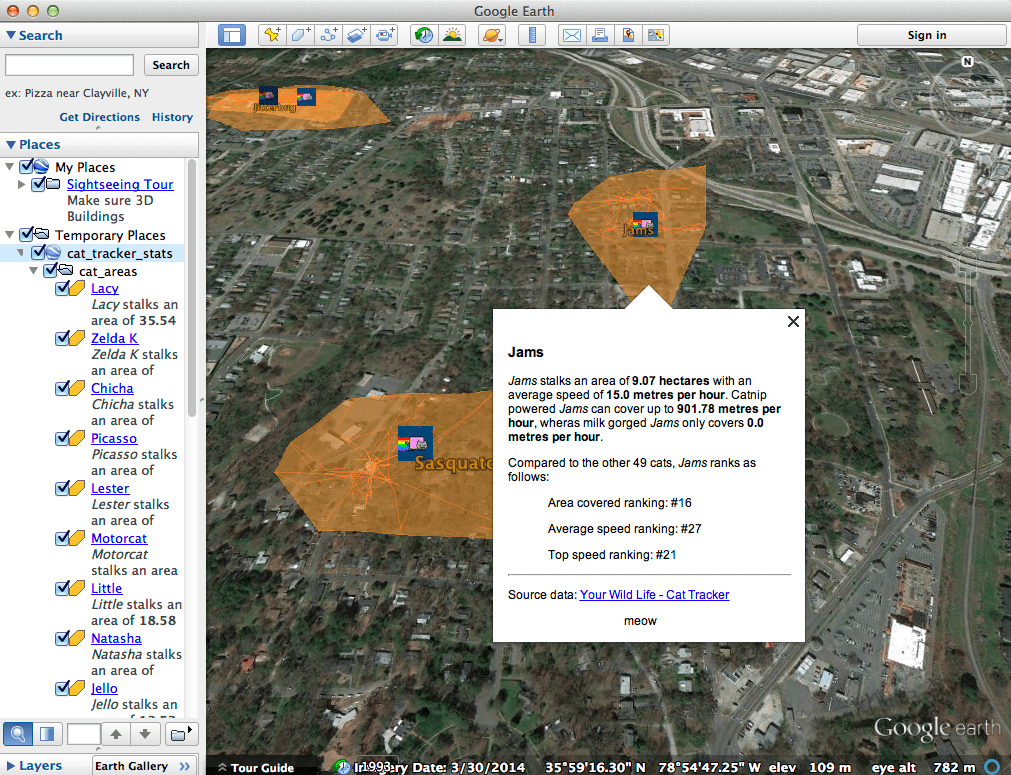Image resolution: width=1011 pixels, height=775 pixels.
Task: Expand the Layers panel
Action: click(x=10, y=765)
